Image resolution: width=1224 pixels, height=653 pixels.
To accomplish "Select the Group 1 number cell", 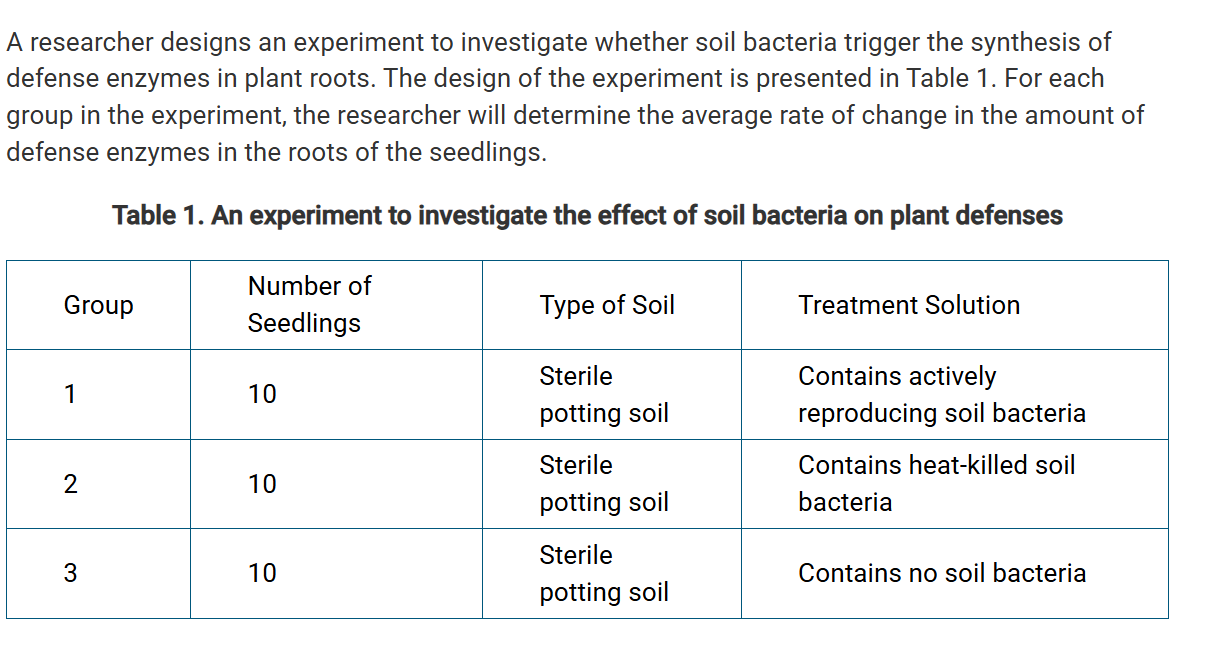I will click(70, 394).
